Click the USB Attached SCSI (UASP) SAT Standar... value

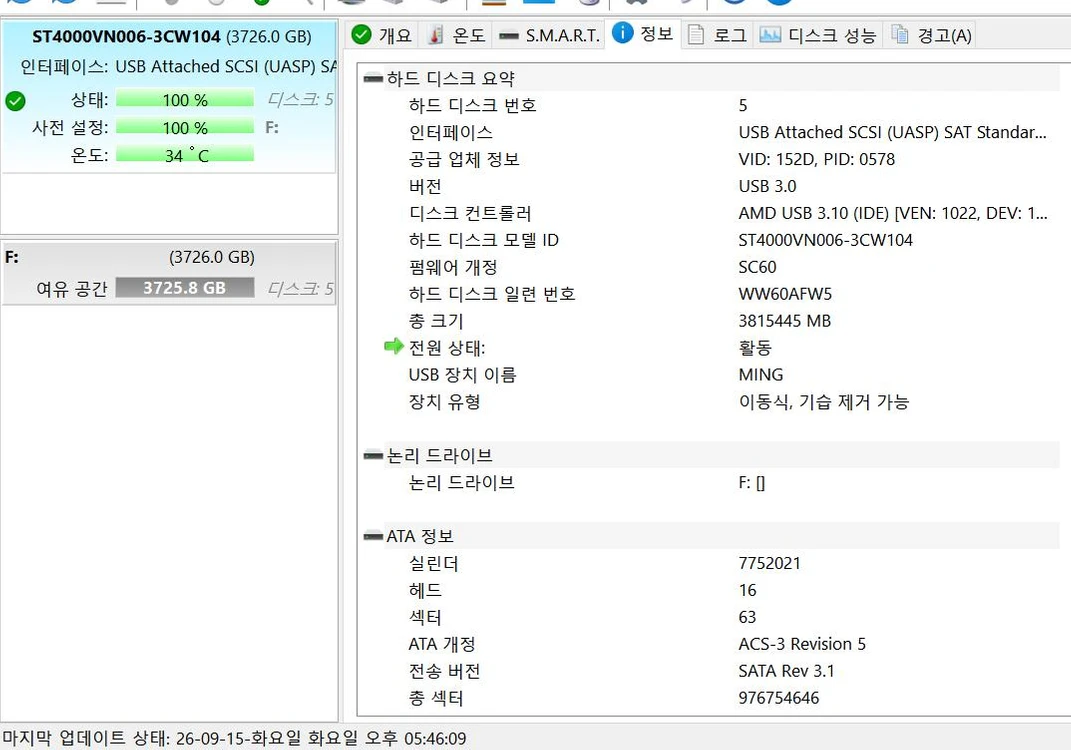(x=892, y=133)
